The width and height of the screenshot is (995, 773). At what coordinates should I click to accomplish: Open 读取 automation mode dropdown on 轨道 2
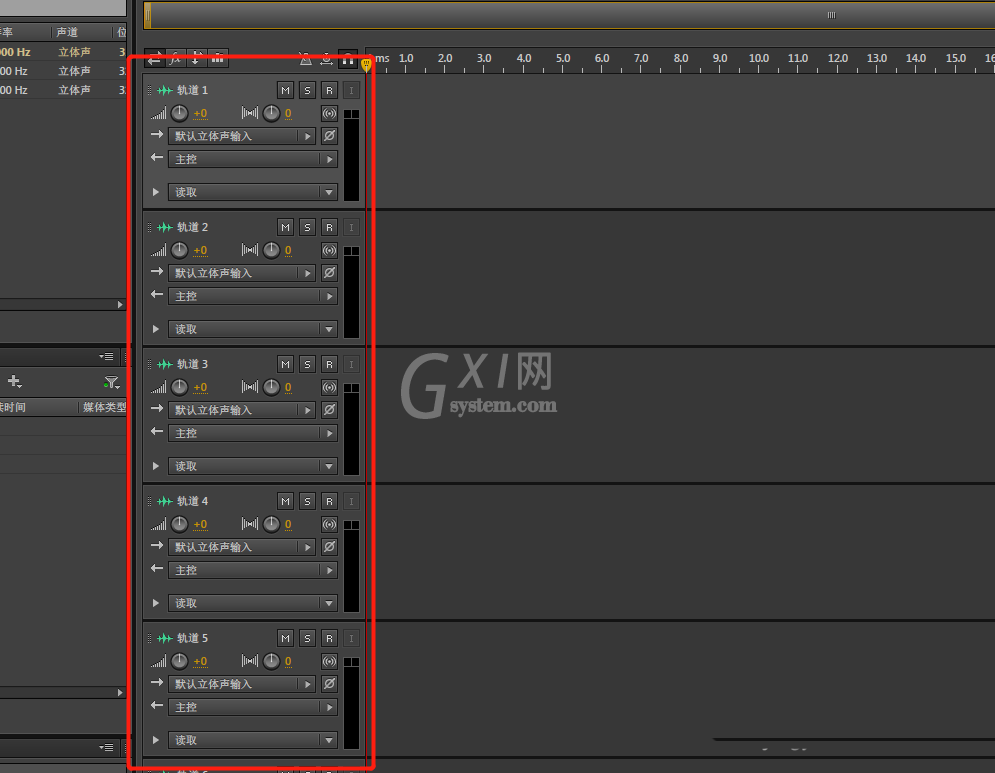tap(253, 329)
